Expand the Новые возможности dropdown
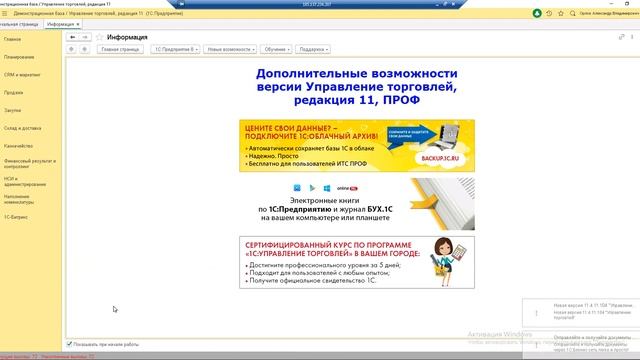The image size is (640, 360). click(x=230, y=49)
